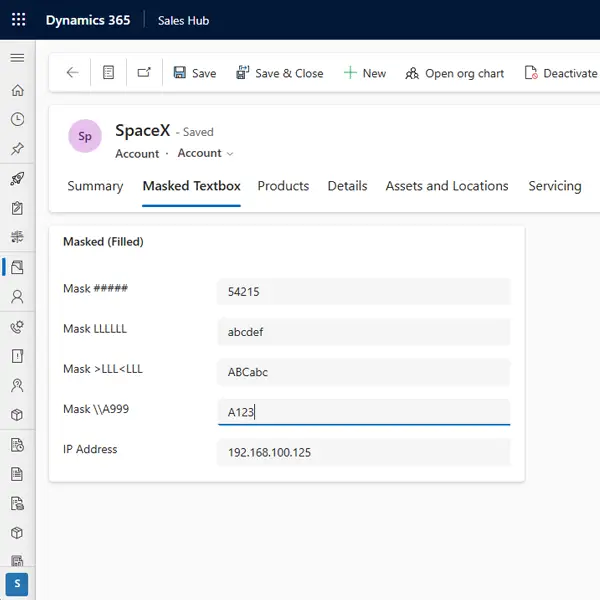This screenshot has width=600, height=600.
Task: Click the Mask >LLL<LLL label
Action: tap(103, 369)
